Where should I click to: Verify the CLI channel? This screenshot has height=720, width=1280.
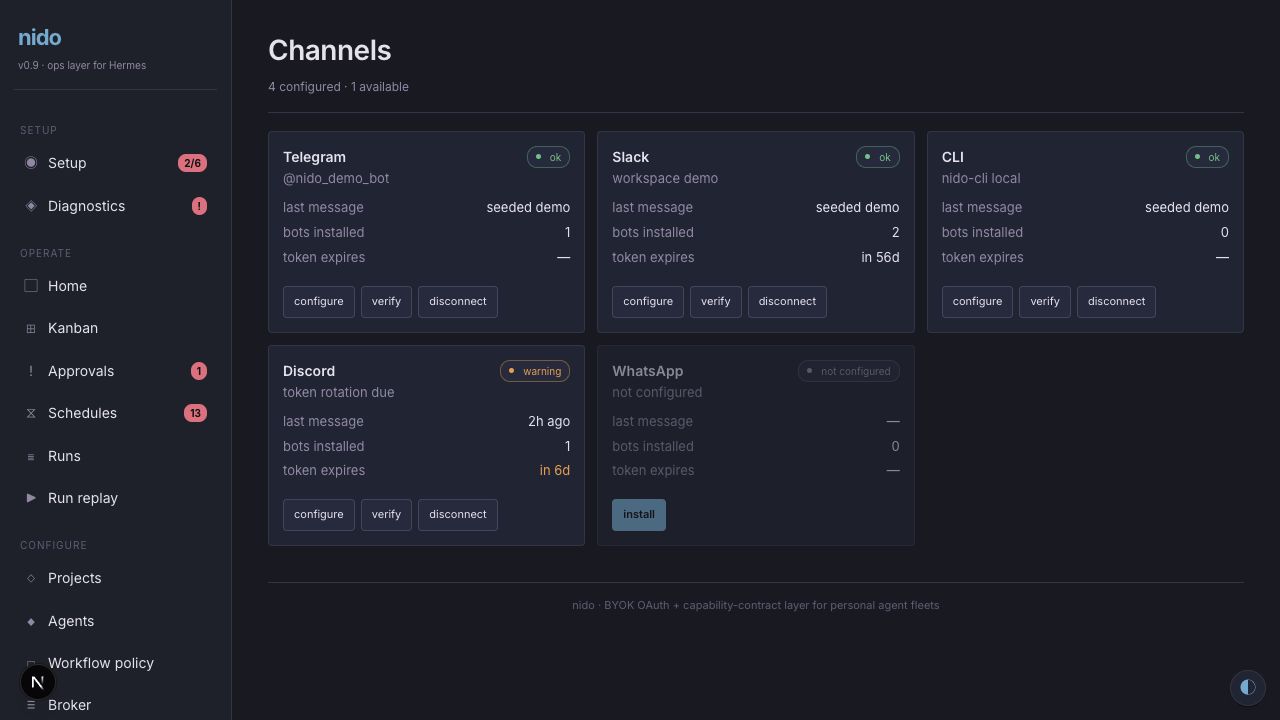1045,301
